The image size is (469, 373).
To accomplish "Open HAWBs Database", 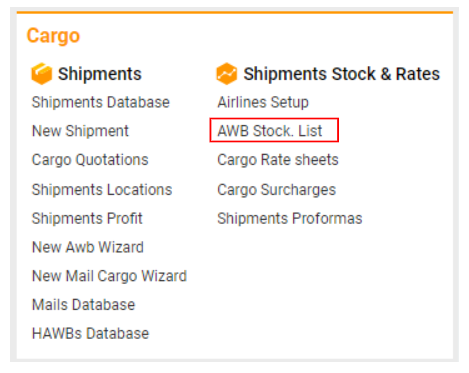I will (x=90, y=333).
